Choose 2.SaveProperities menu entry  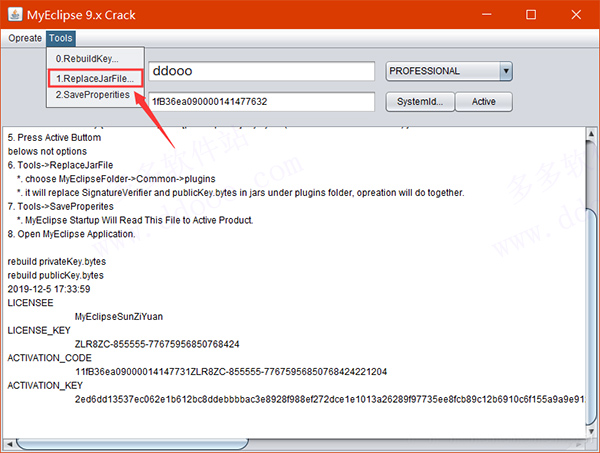(x=93, y=95)
